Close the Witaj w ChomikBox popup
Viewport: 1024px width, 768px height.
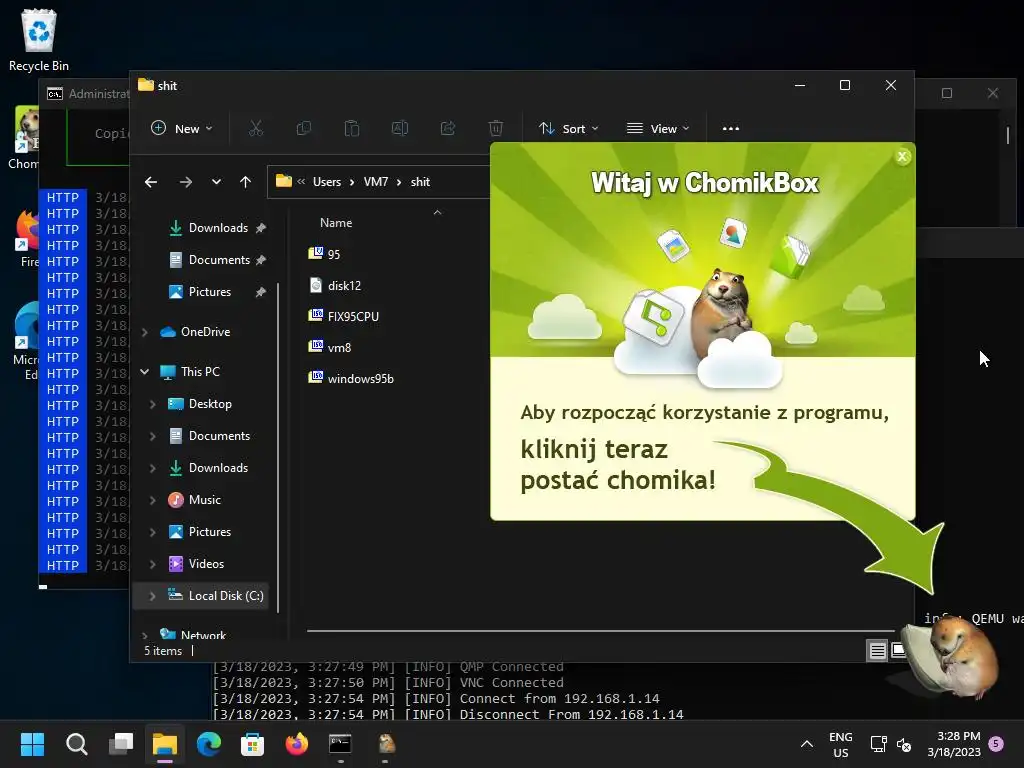(903, 157)
